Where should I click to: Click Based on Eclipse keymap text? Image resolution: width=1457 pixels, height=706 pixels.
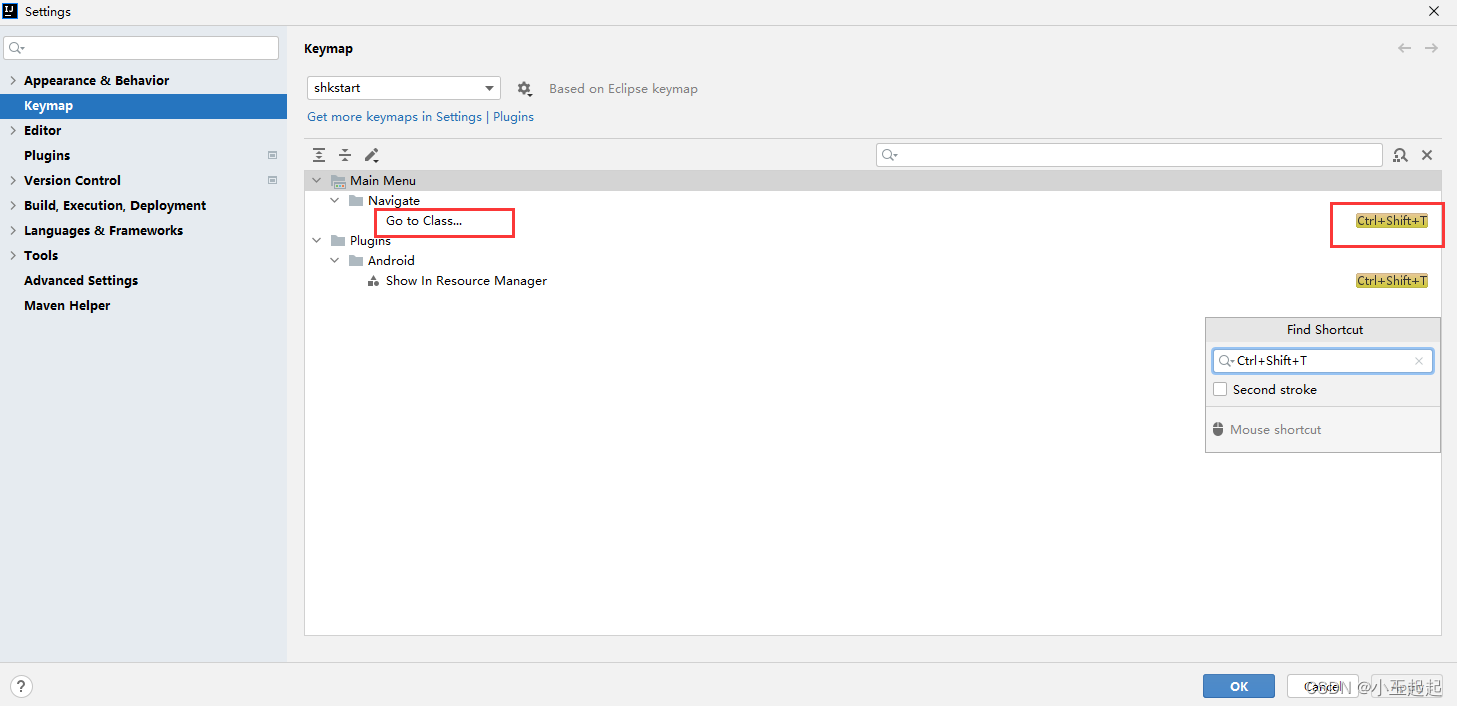(x=623, y=88)
